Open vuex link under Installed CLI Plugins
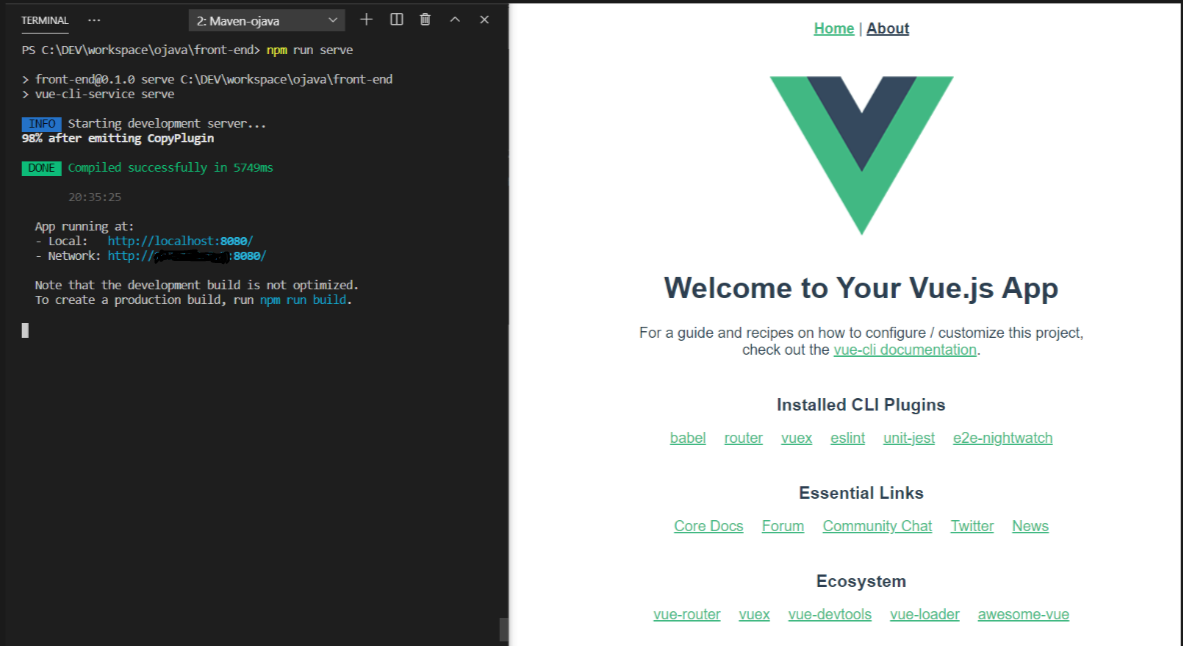This screenshot has width=1183, height=646. pyautogui.click(x=797, y=438)
